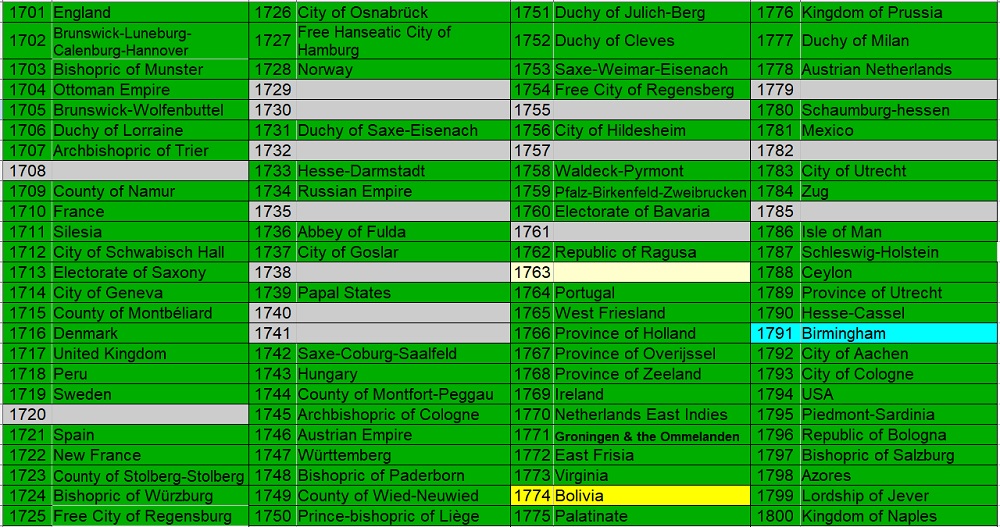Click the Palatinate cell
1000x527 pixels.
(651, 516)
